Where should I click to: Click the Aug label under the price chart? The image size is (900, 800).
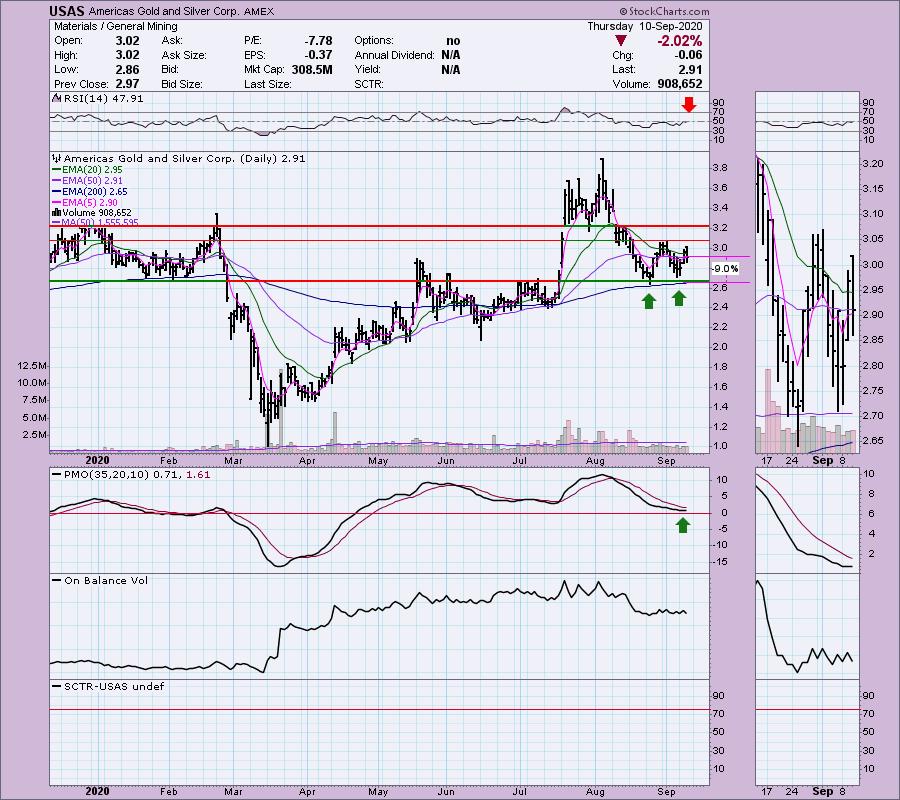pos(596,461)
